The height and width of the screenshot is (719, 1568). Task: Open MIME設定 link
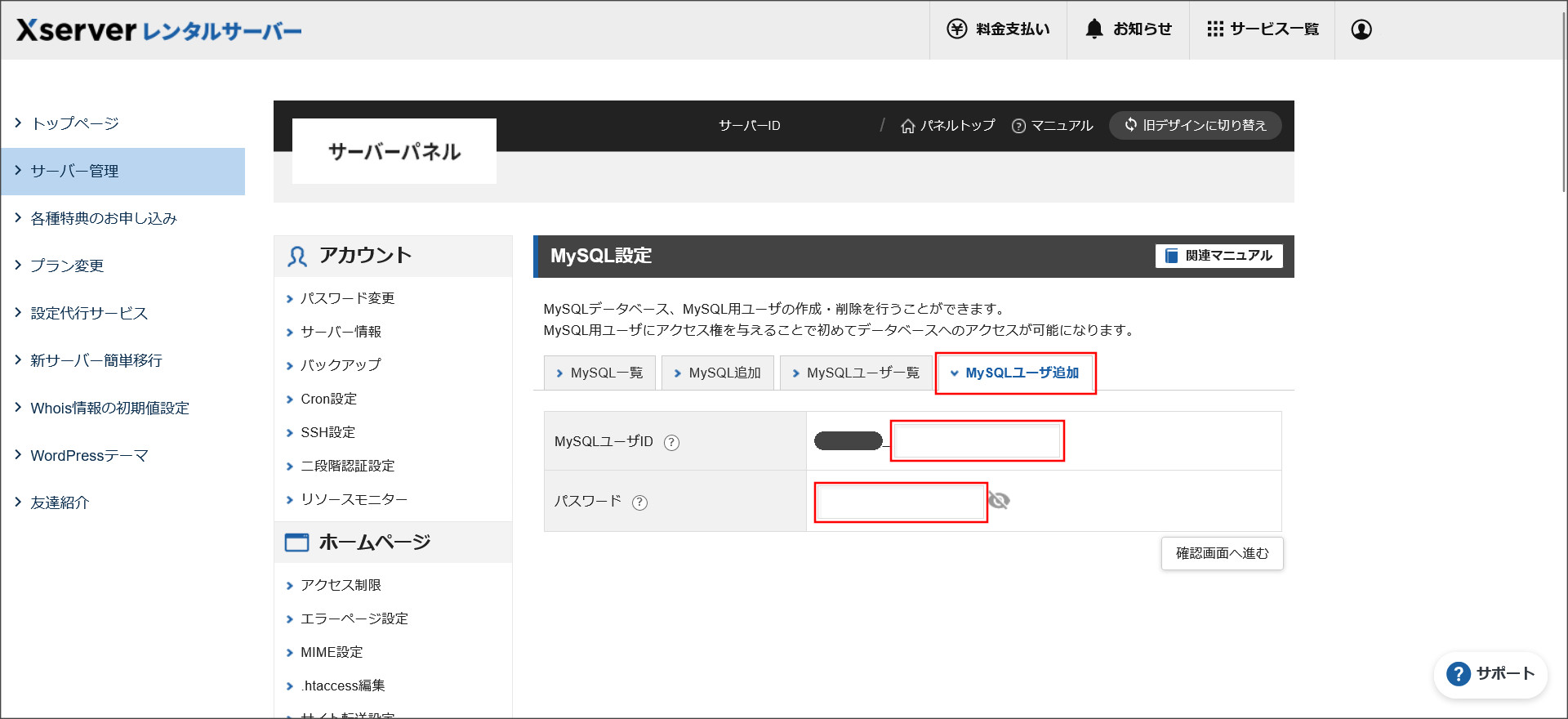[x=332, y=652]
